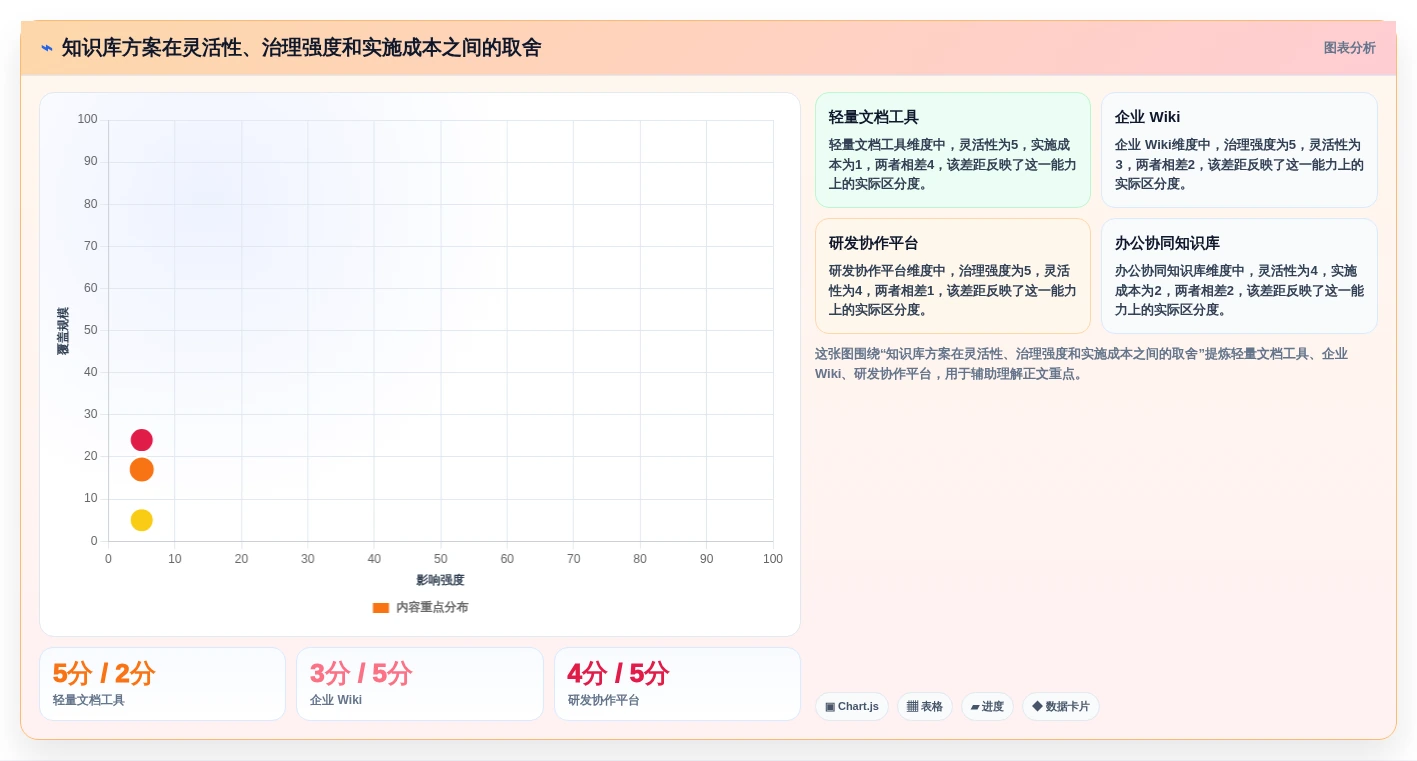Click the 3分 / 5分 stat card
Screen dimensions: 1417x761
coord(420,684)
